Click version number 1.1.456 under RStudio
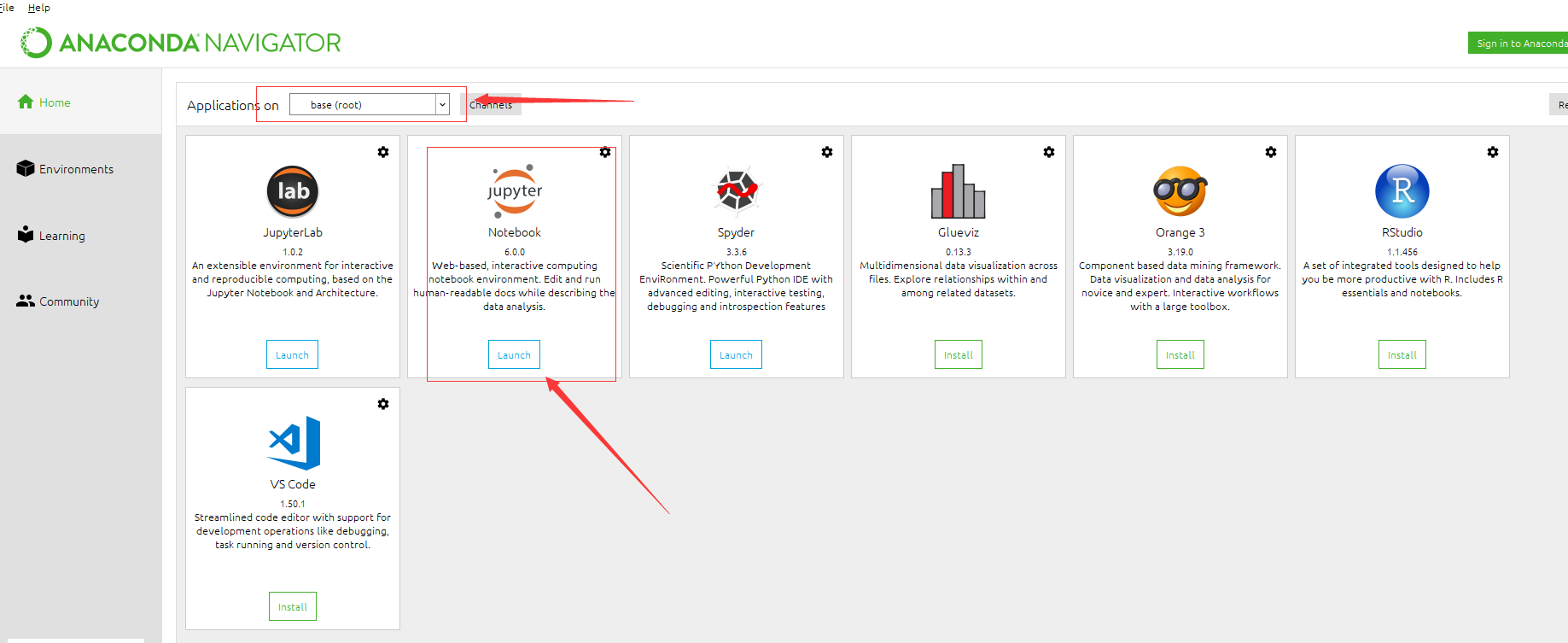The width and height of the screenshot is (1568, 643). tap(1402, 252)
